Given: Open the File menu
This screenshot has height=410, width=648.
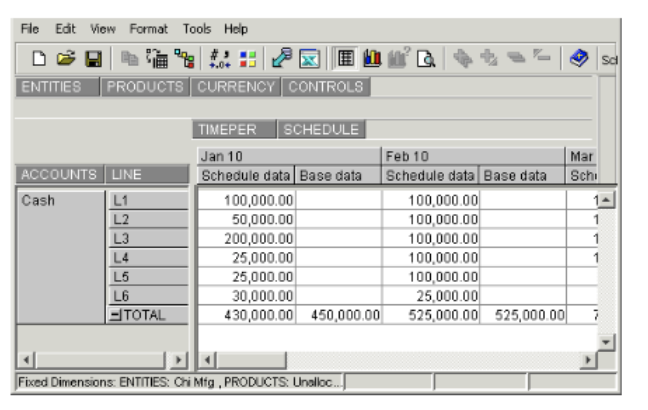Looking at the screenshot, I should coord(30,29).
